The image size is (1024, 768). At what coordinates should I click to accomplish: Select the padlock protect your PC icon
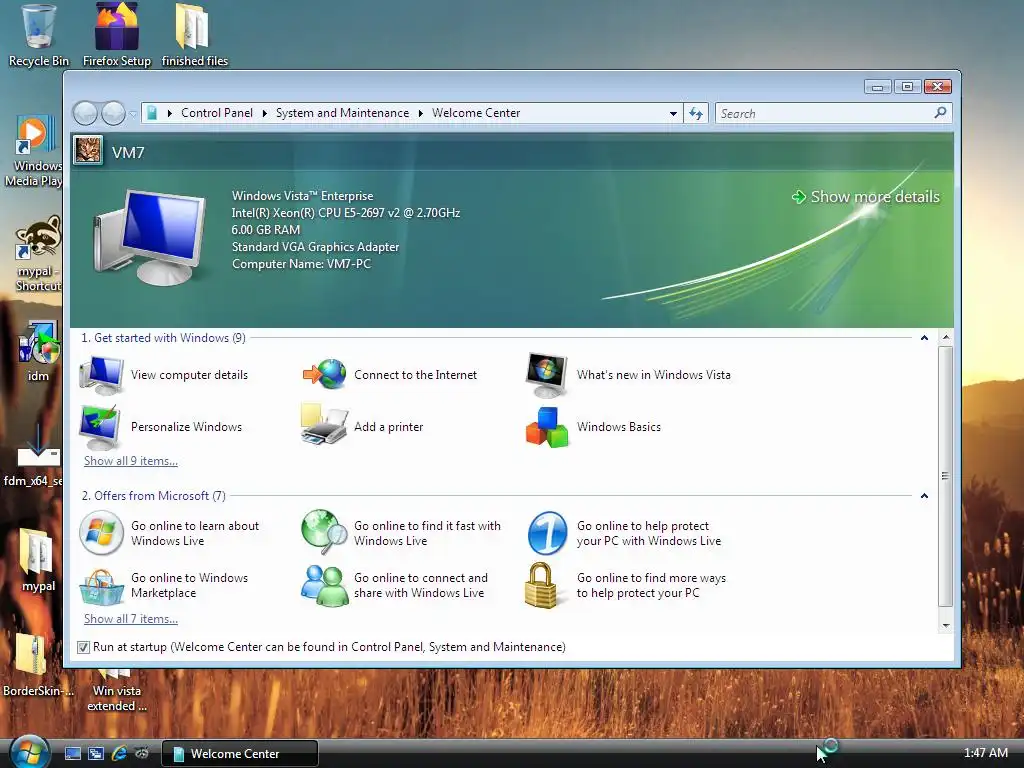(541, 585)
